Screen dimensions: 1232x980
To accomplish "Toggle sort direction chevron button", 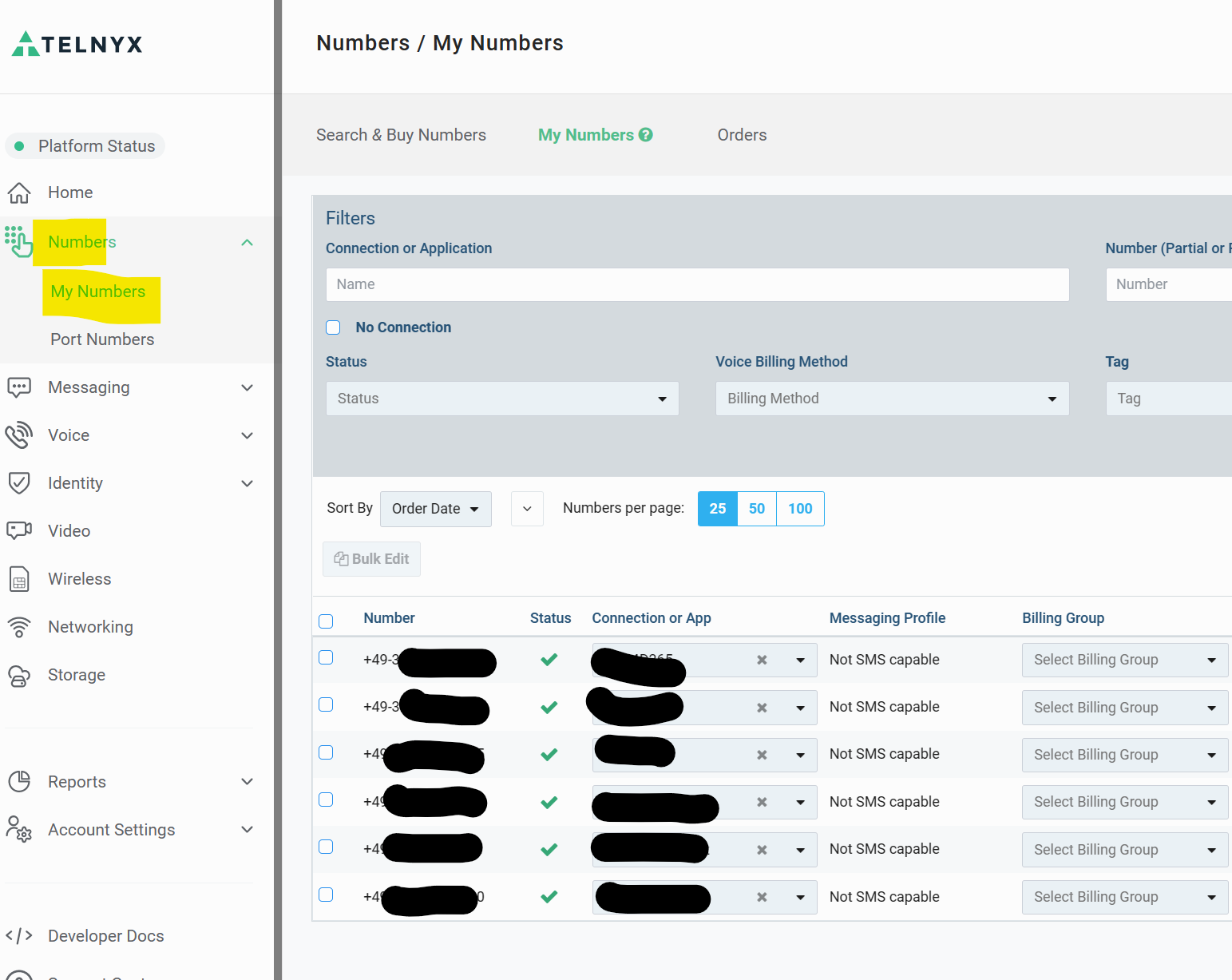I will pyautogui.click(x=527, y=509).
